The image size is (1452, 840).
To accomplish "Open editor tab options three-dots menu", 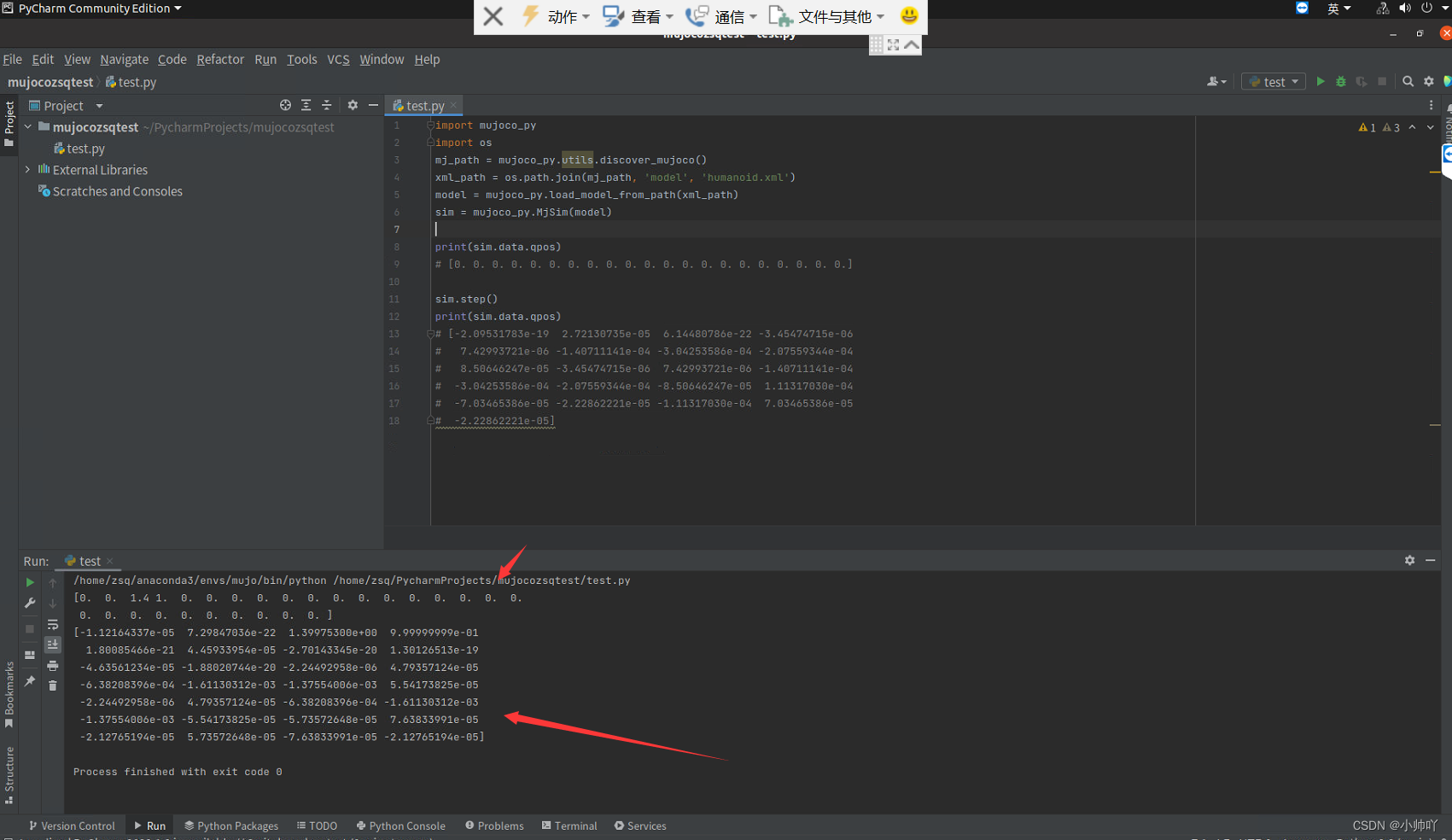I will 1432,105.
